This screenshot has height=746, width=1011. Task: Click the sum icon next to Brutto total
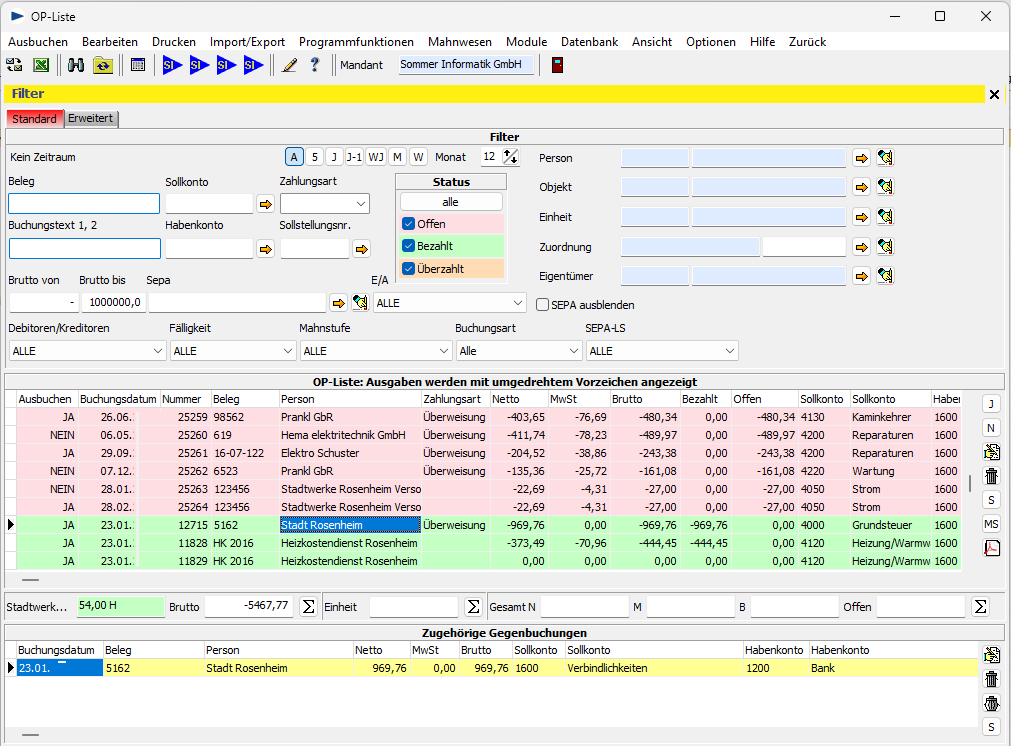coord(309,607)
